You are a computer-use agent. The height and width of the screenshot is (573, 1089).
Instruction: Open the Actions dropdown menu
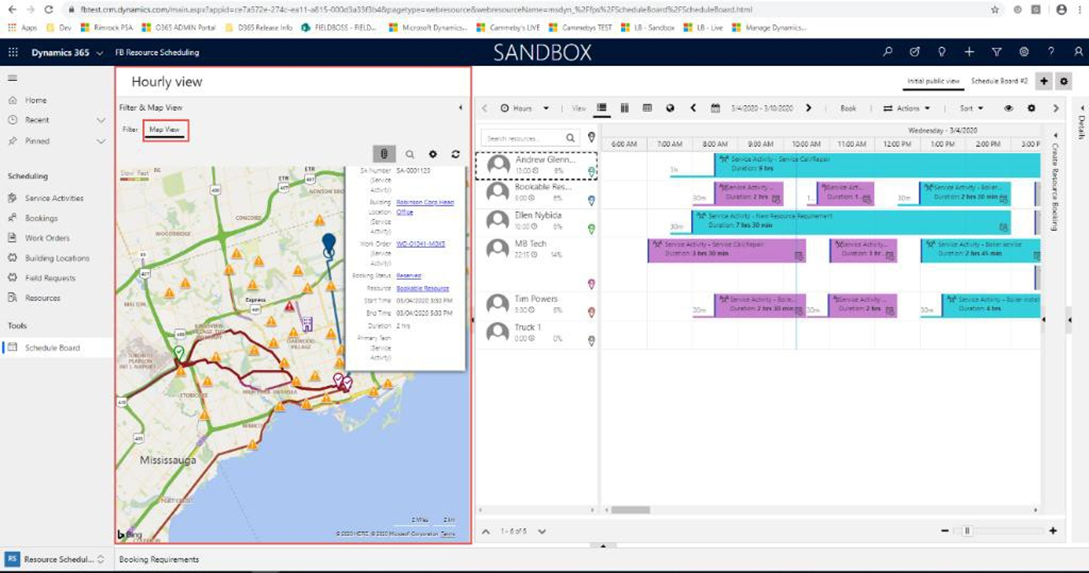tap(906, 108)
